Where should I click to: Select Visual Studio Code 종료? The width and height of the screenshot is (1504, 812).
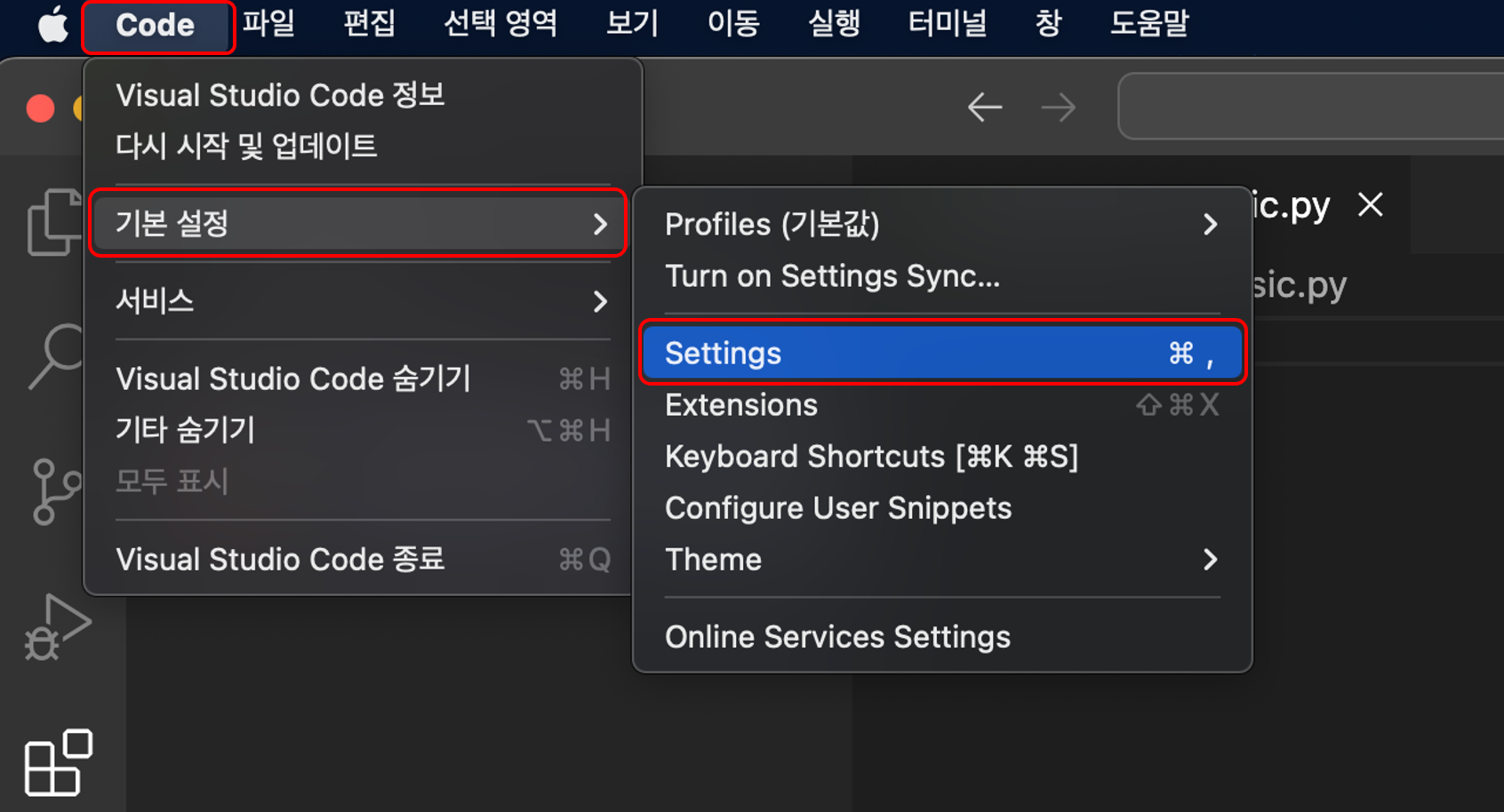[x=363, y=560]
